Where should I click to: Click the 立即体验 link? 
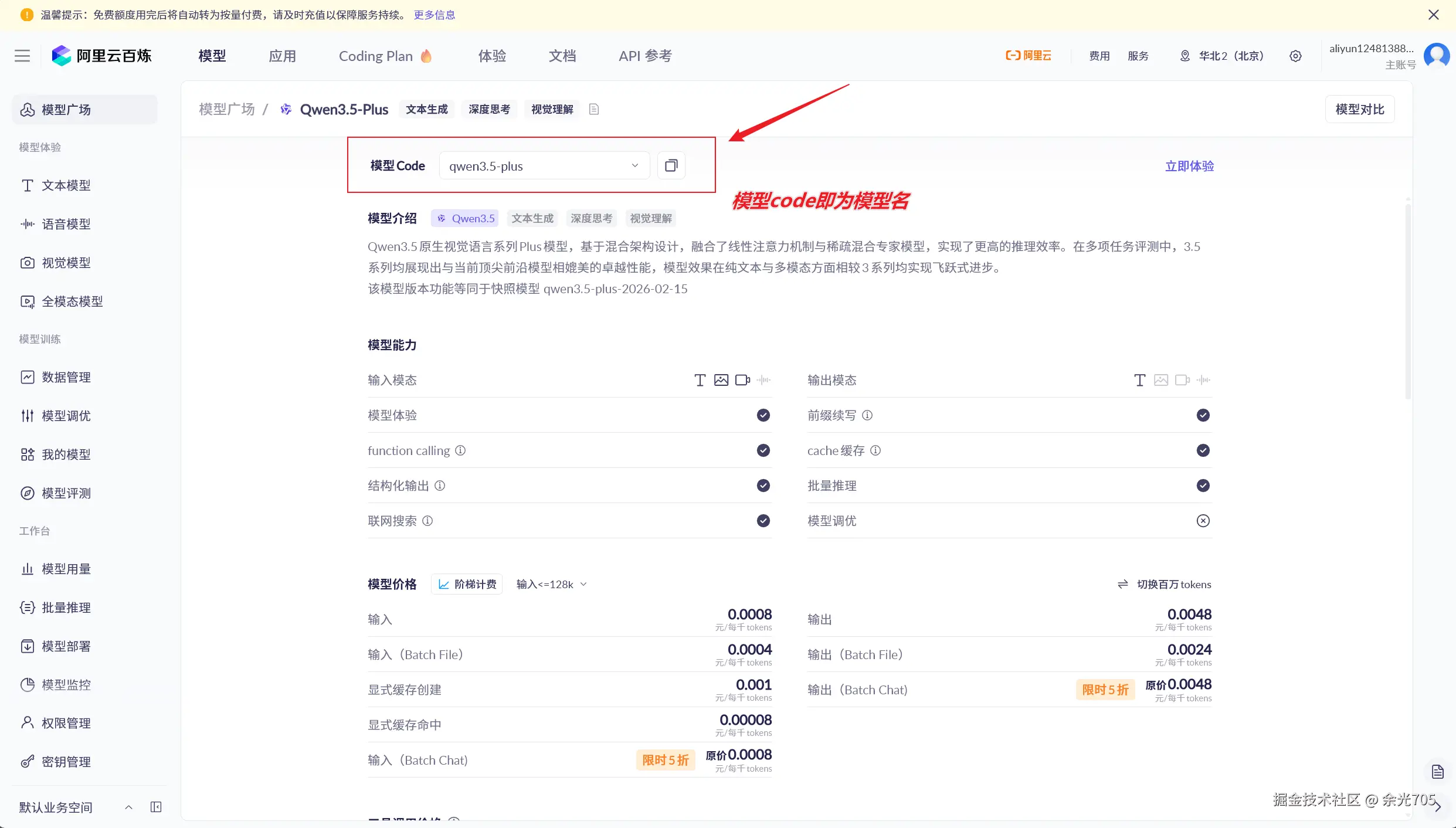coord(1189,166)
